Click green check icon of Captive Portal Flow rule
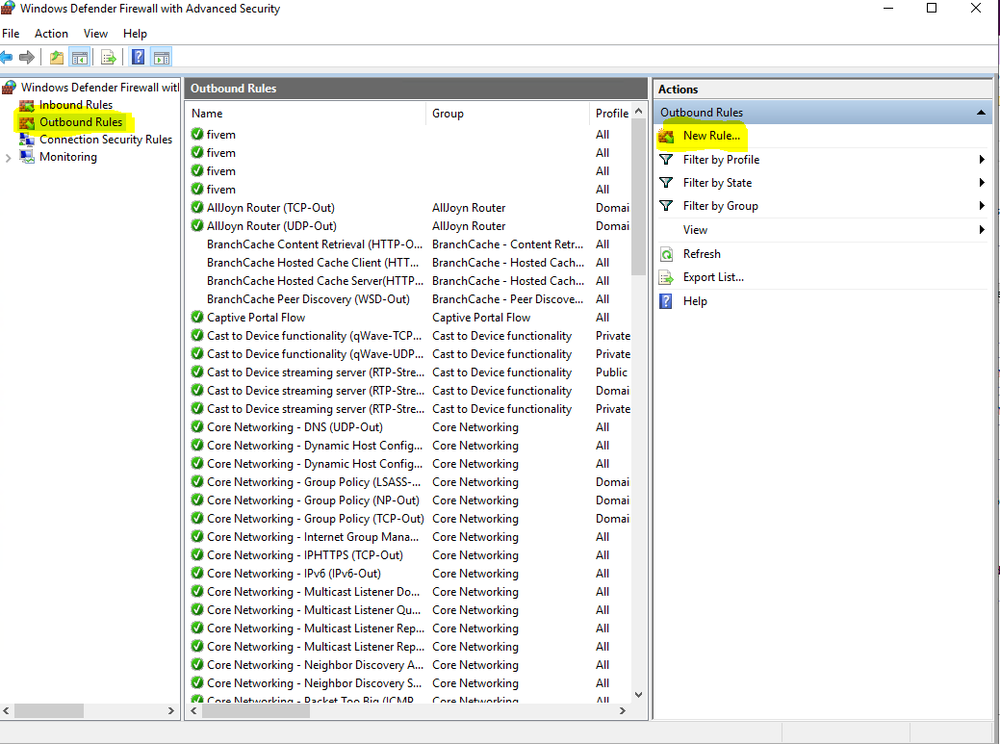1000x744 pixels. (197, 317)
